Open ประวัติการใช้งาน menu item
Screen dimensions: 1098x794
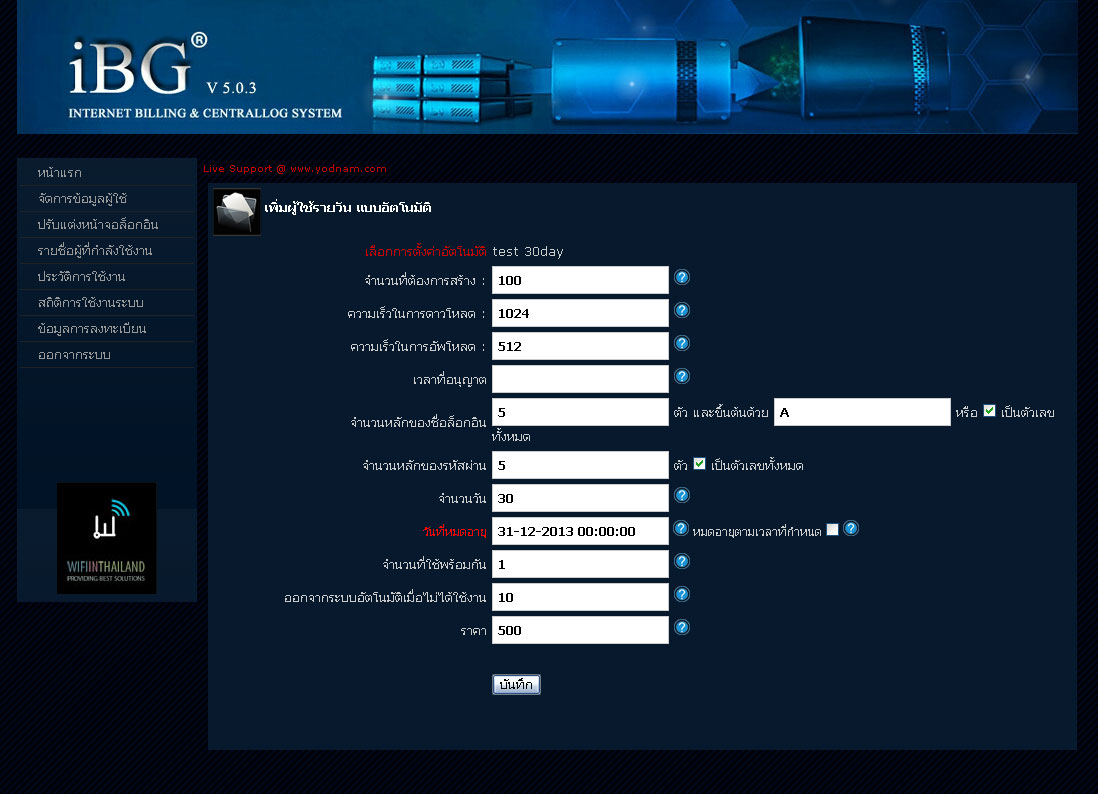point(106,277)
